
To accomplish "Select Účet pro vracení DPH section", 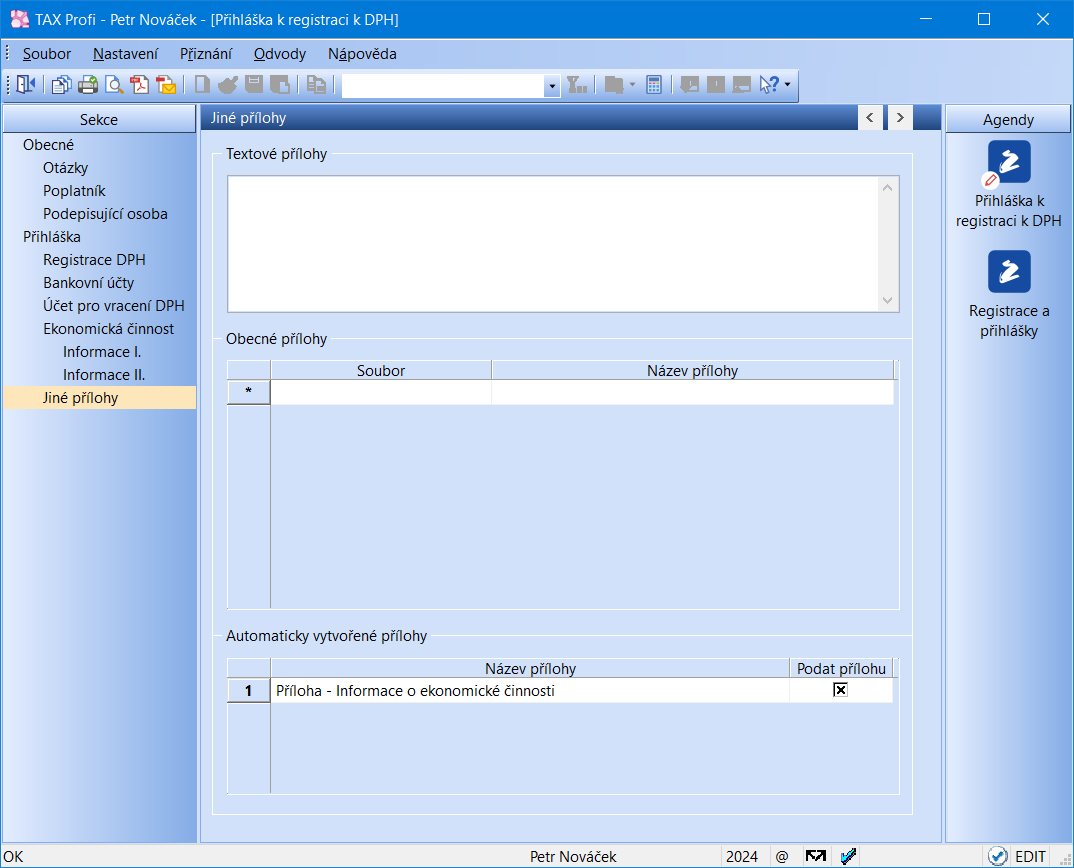I will (114, 306).
